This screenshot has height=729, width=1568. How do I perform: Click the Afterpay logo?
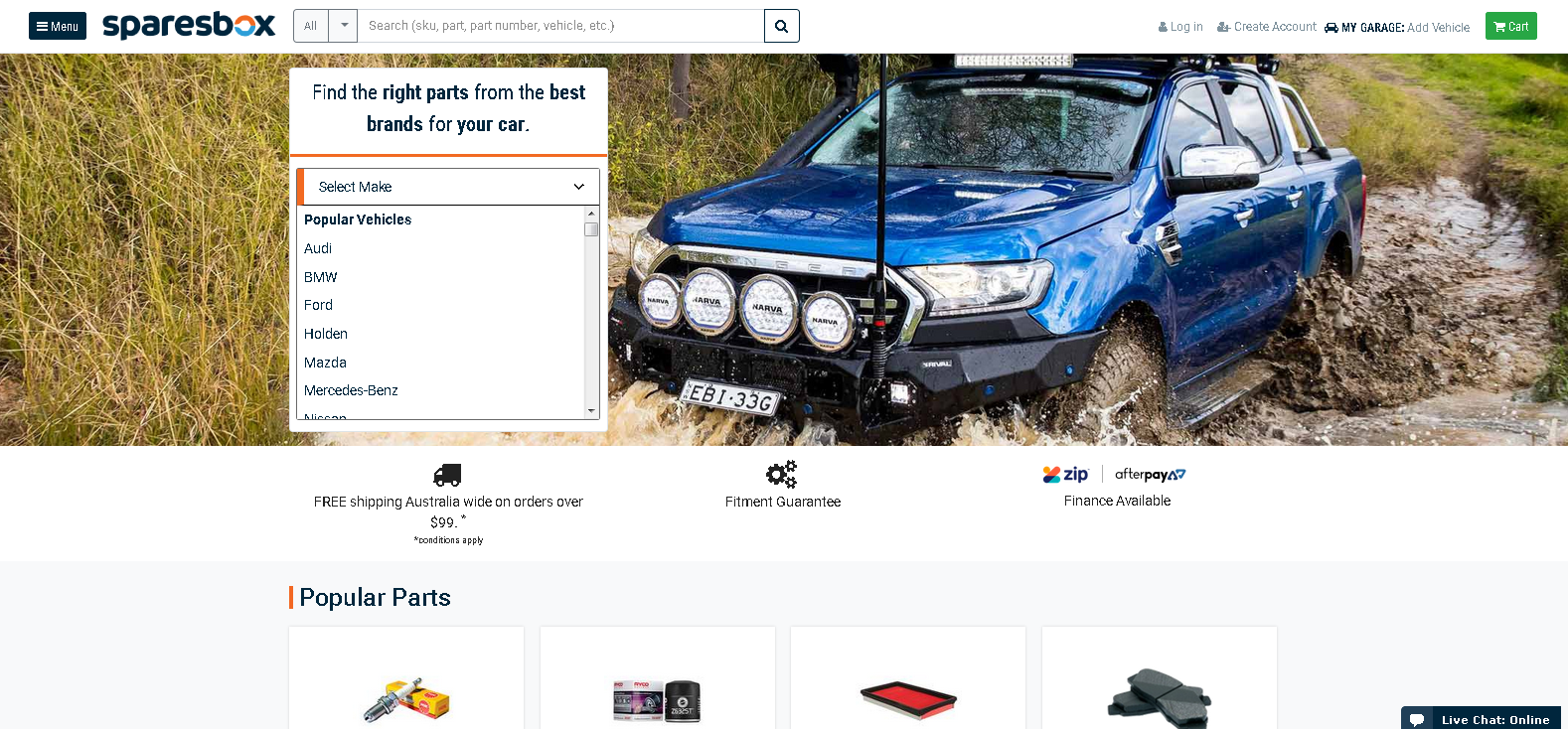click(x=1150, y=475)
